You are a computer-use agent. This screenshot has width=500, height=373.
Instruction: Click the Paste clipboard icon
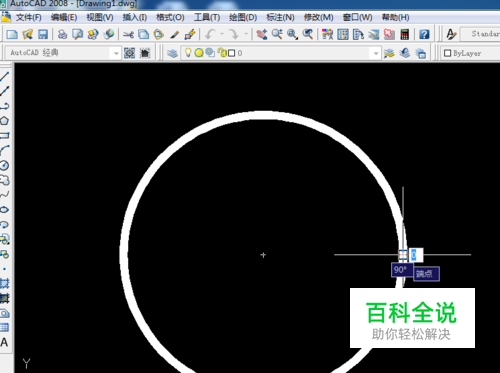point(159,34)
